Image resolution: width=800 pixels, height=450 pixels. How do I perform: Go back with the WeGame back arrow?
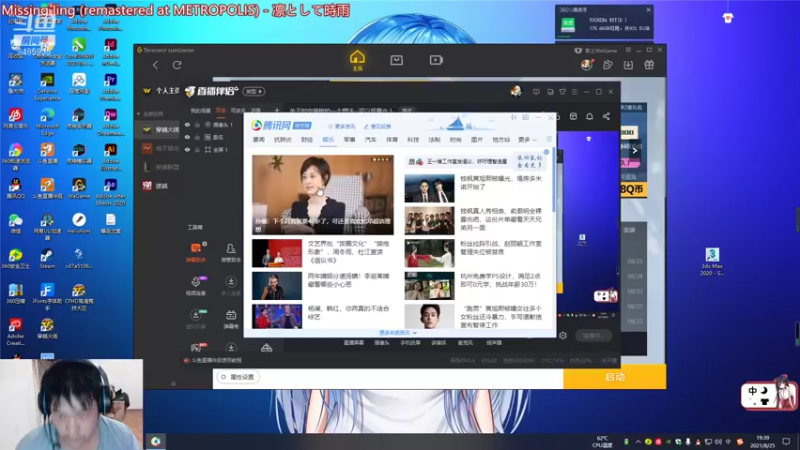pos(155,65)
